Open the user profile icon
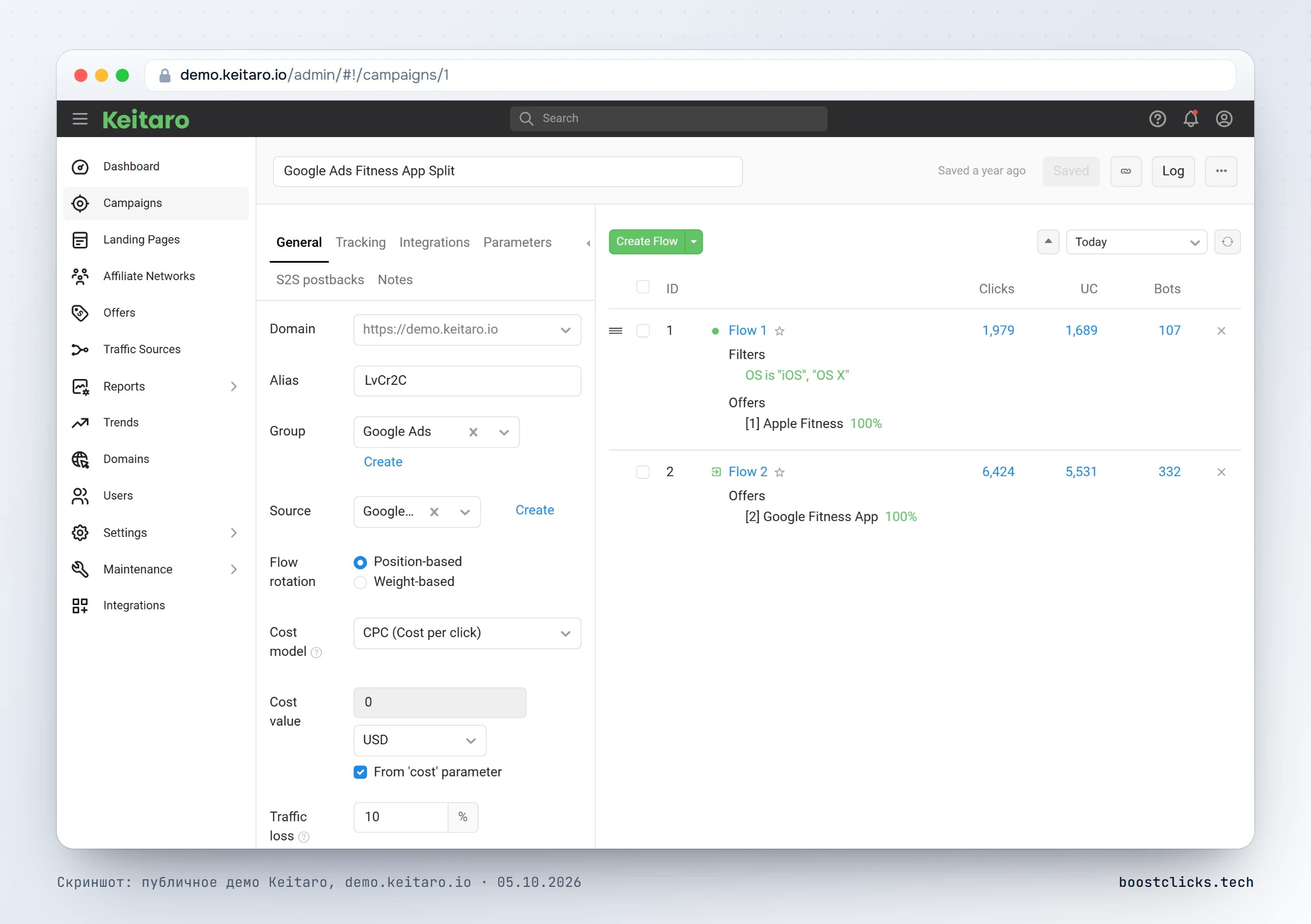This screenshot has width=1311, height=924. pos(1224,119)
